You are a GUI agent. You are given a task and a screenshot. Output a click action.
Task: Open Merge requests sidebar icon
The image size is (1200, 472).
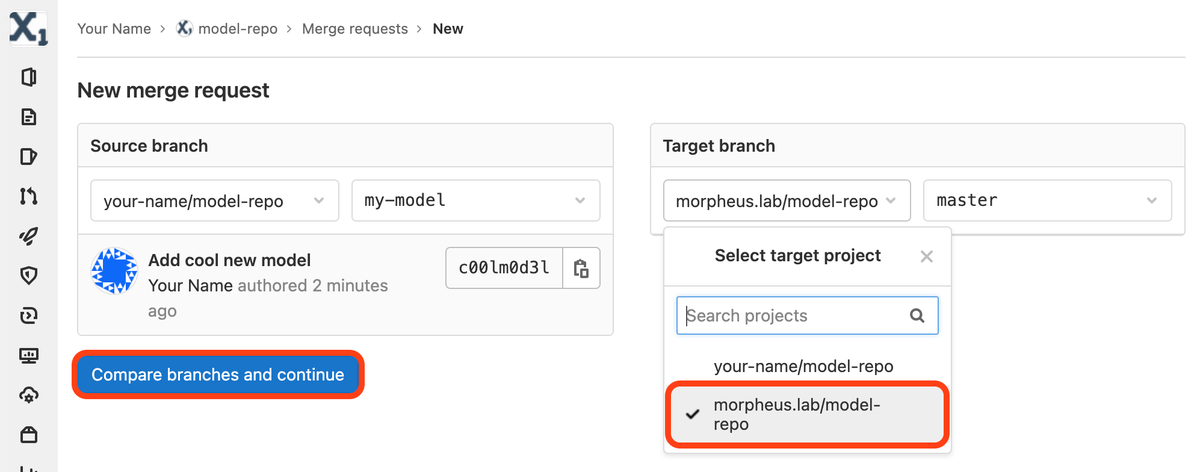coord(28,196)
